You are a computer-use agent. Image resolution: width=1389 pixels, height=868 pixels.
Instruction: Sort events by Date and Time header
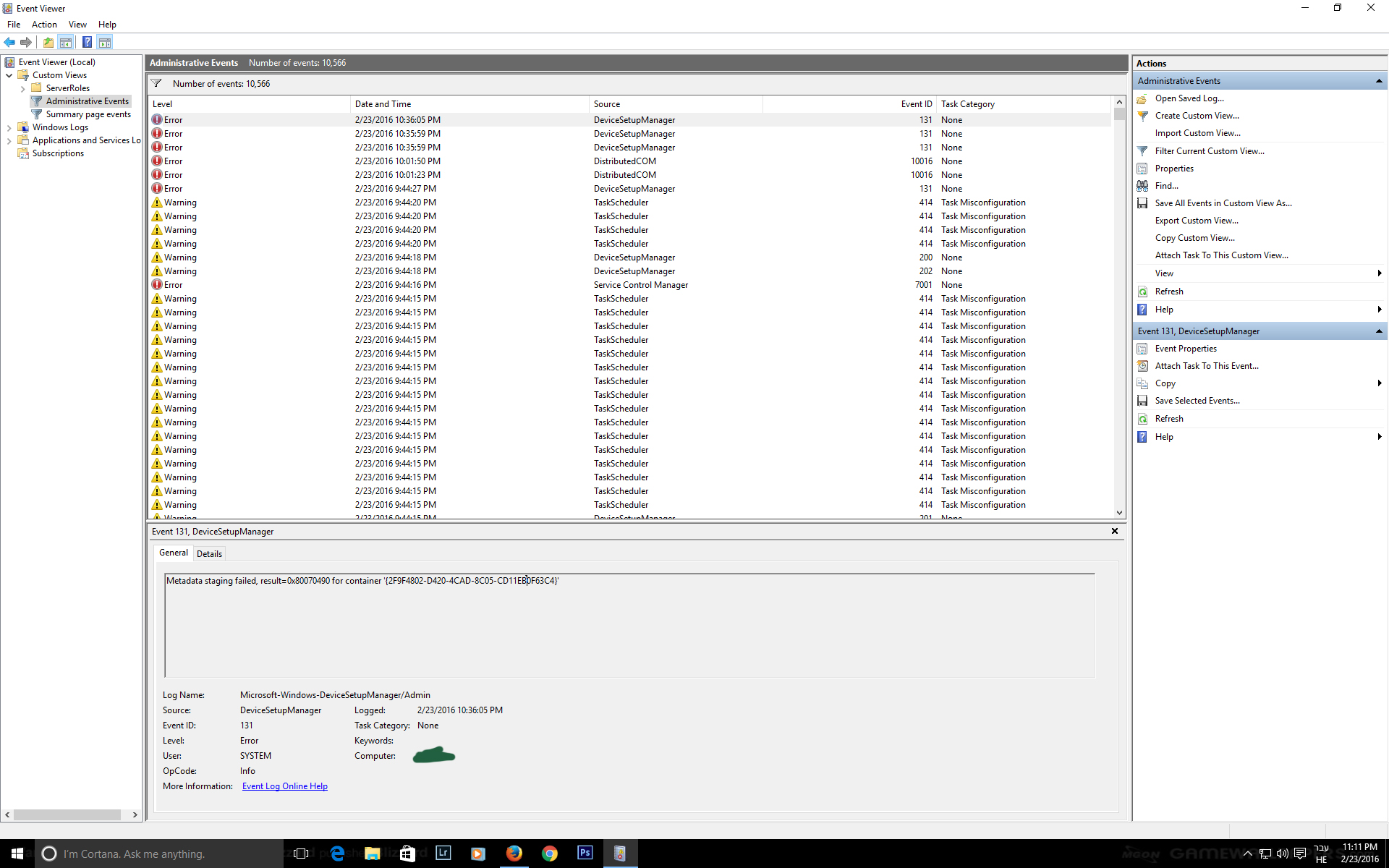point(470,104)
